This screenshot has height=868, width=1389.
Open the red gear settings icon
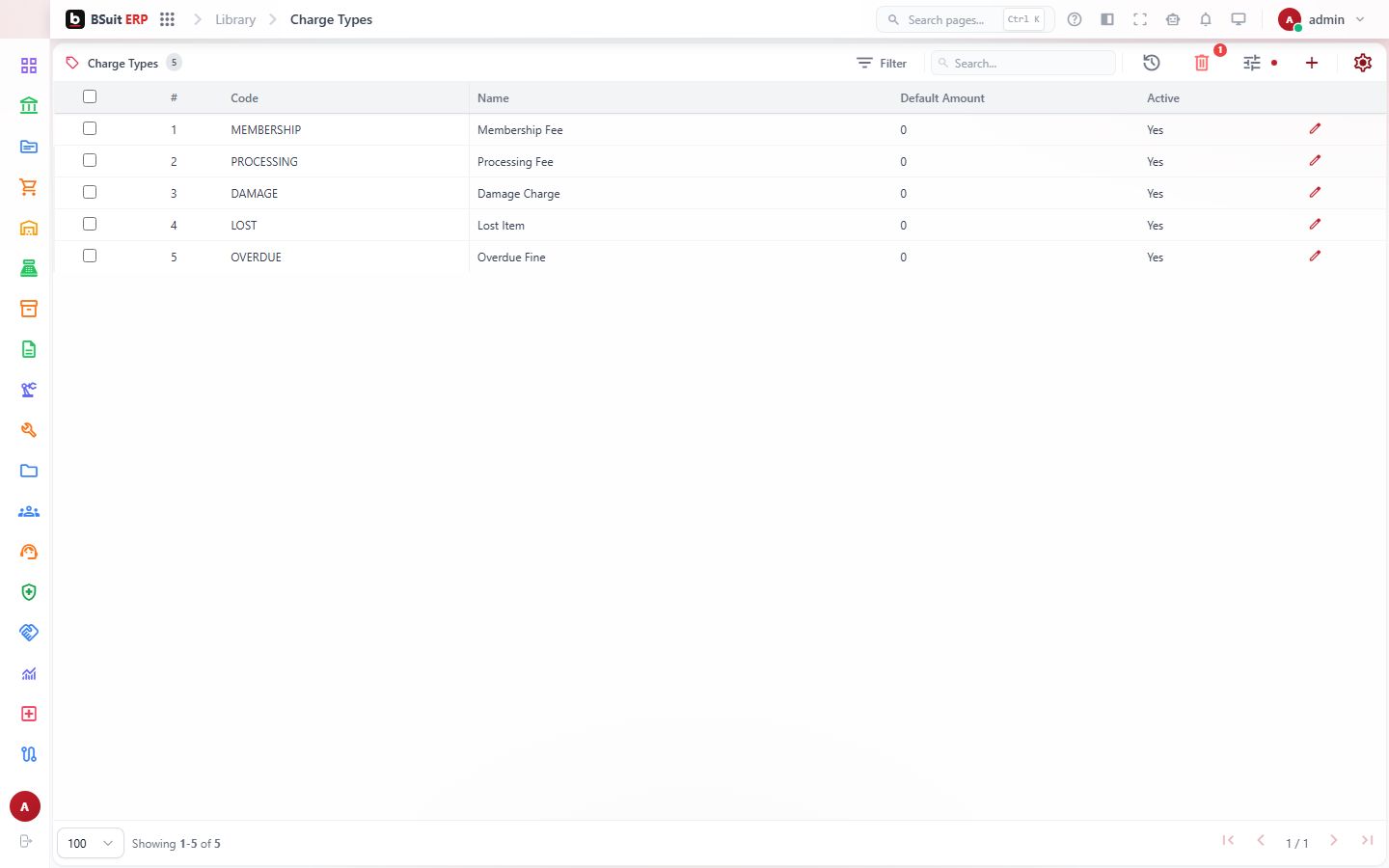click(1363, 63)
